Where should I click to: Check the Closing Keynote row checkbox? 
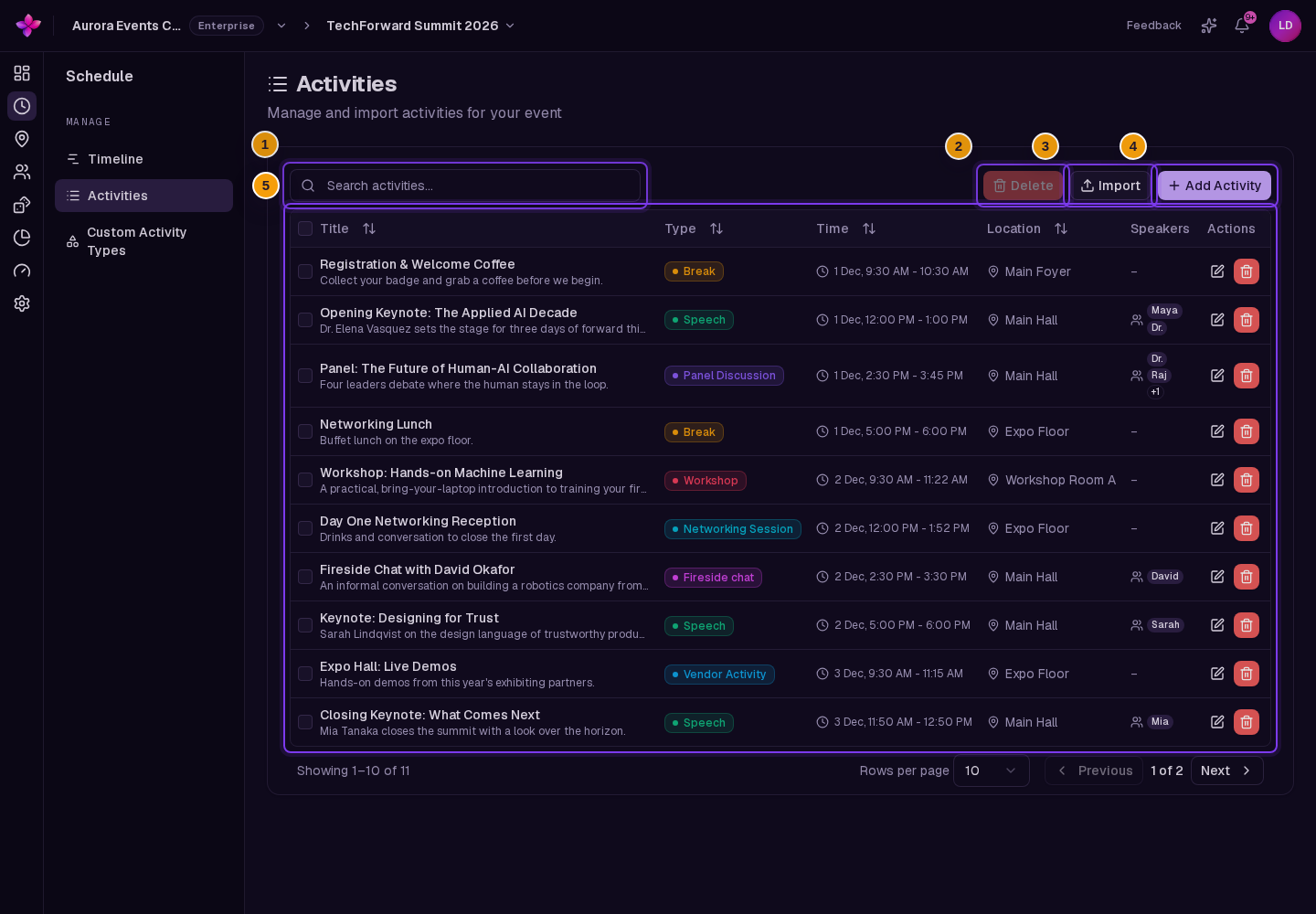pyautogui.click(x=305, y=722)
